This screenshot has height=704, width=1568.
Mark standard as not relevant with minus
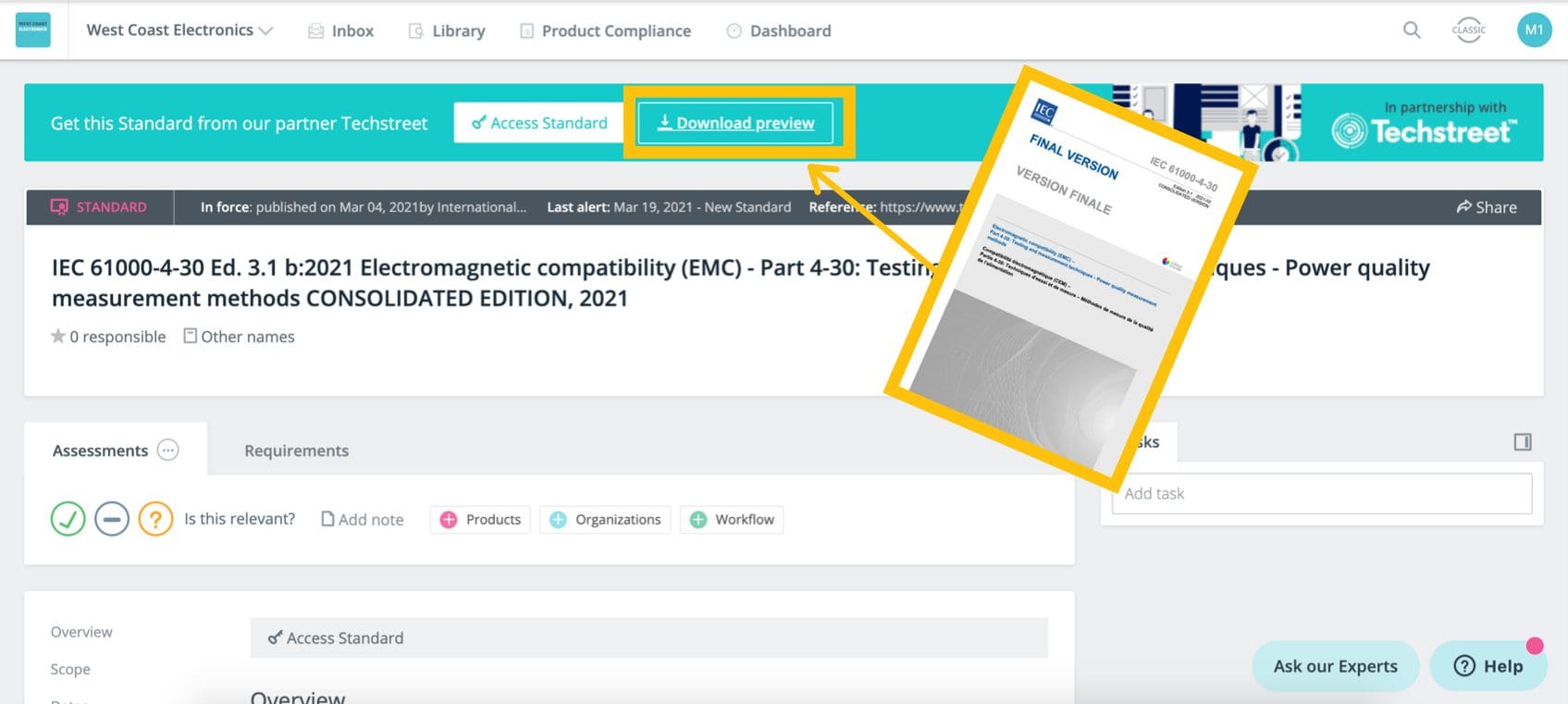[x=112, y=519]
